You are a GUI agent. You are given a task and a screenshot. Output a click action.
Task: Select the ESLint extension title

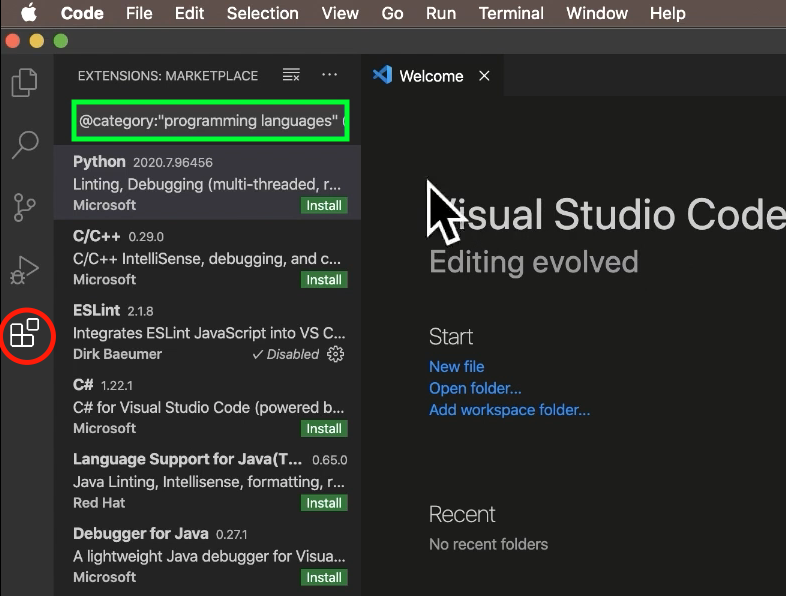pos(96,310)
